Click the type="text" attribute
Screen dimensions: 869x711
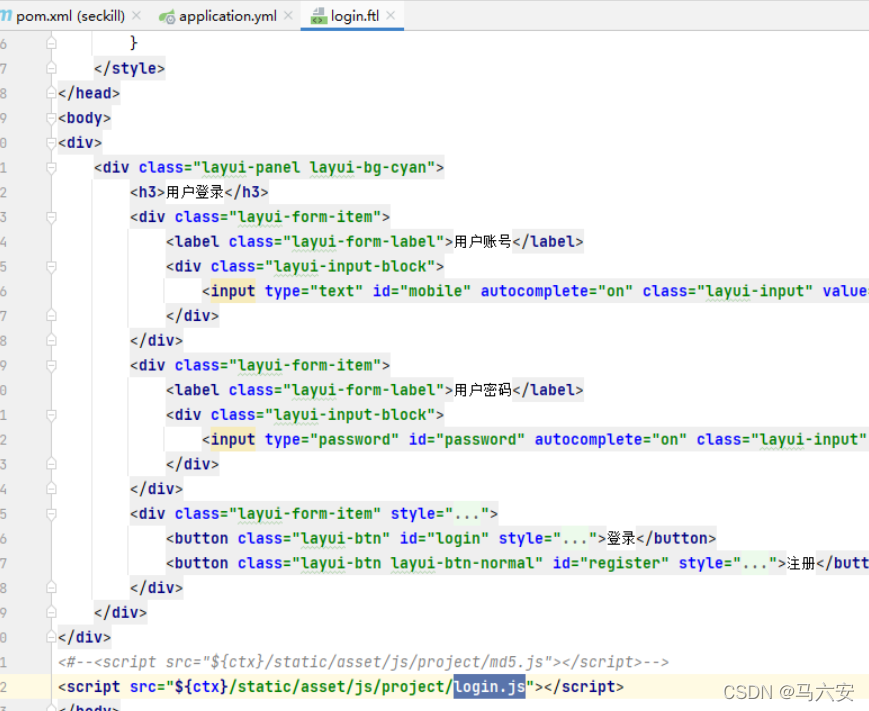coord(314,291)
